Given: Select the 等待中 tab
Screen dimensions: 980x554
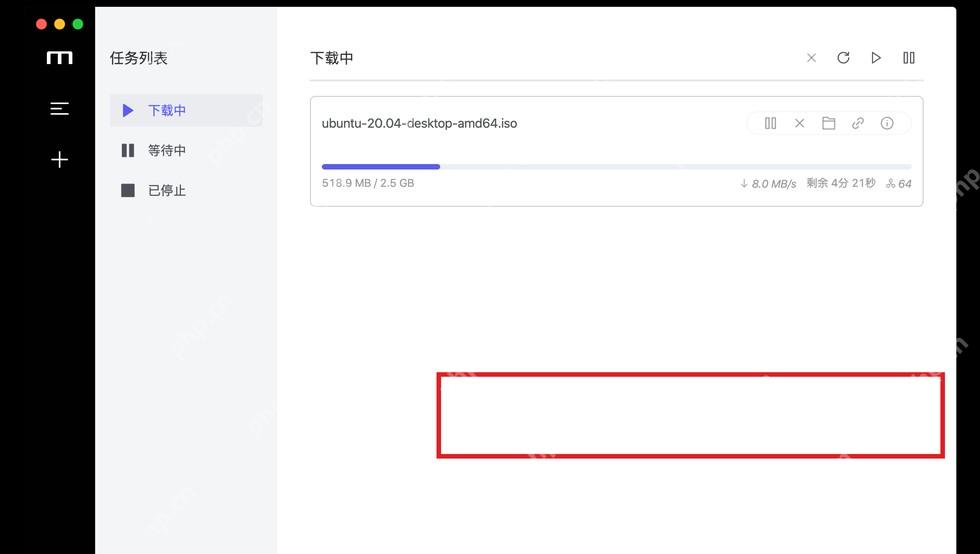Looking at the screenshot, I should pos(186,151).
